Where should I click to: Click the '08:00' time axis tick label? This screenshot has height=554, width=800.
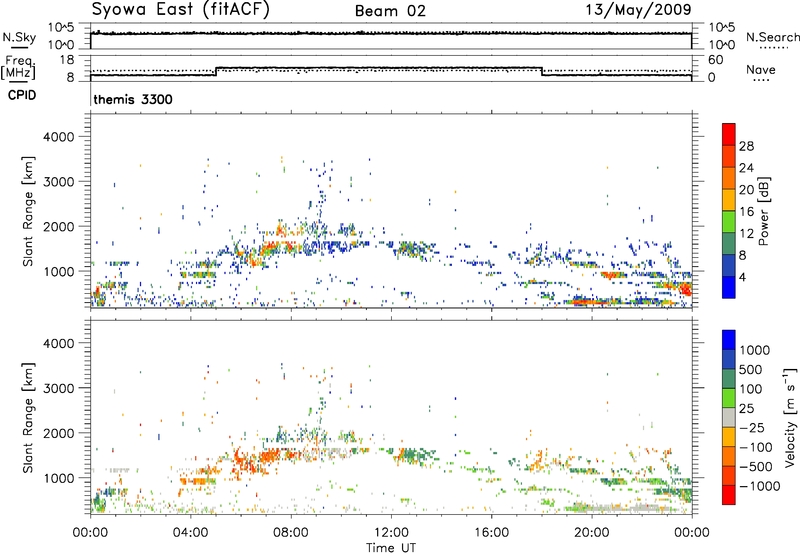(291, 533)
